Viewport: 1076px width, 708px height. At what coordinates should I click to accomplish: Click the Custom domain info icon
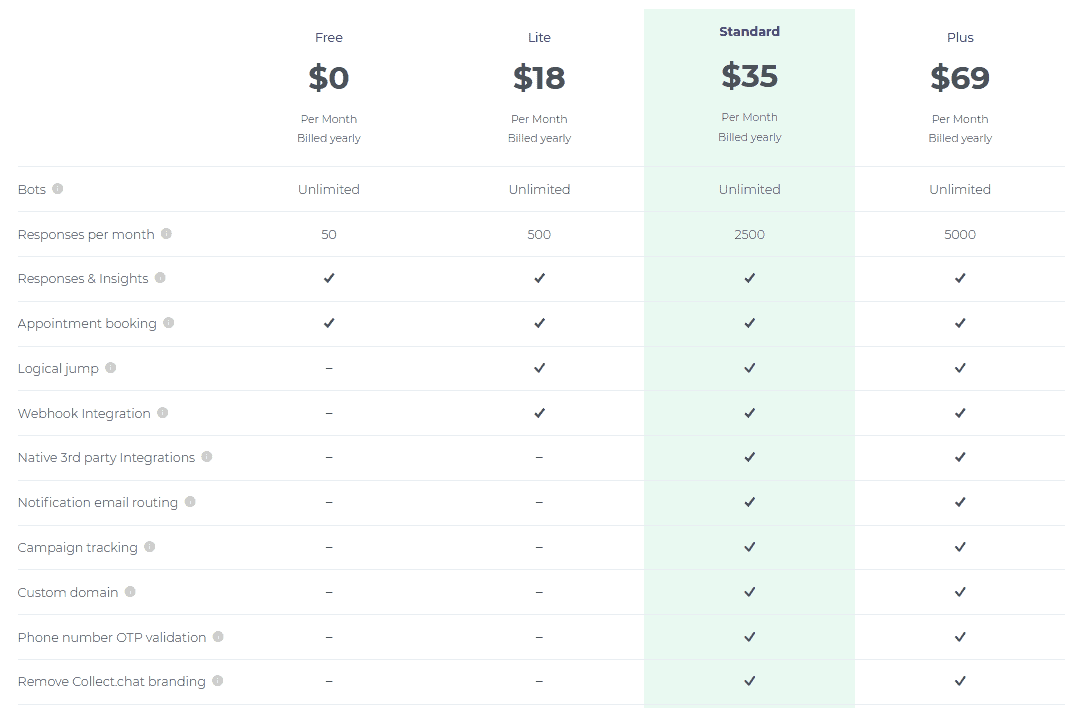pyautogui.click(x=131, y=592)
